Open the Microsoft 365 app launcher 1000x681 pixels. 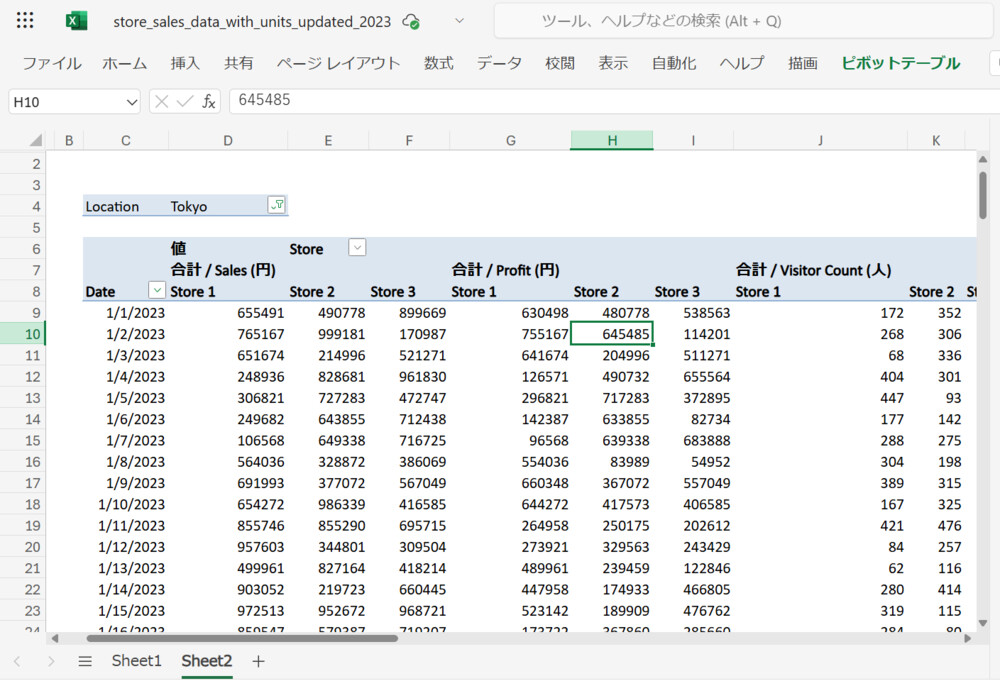26,21
